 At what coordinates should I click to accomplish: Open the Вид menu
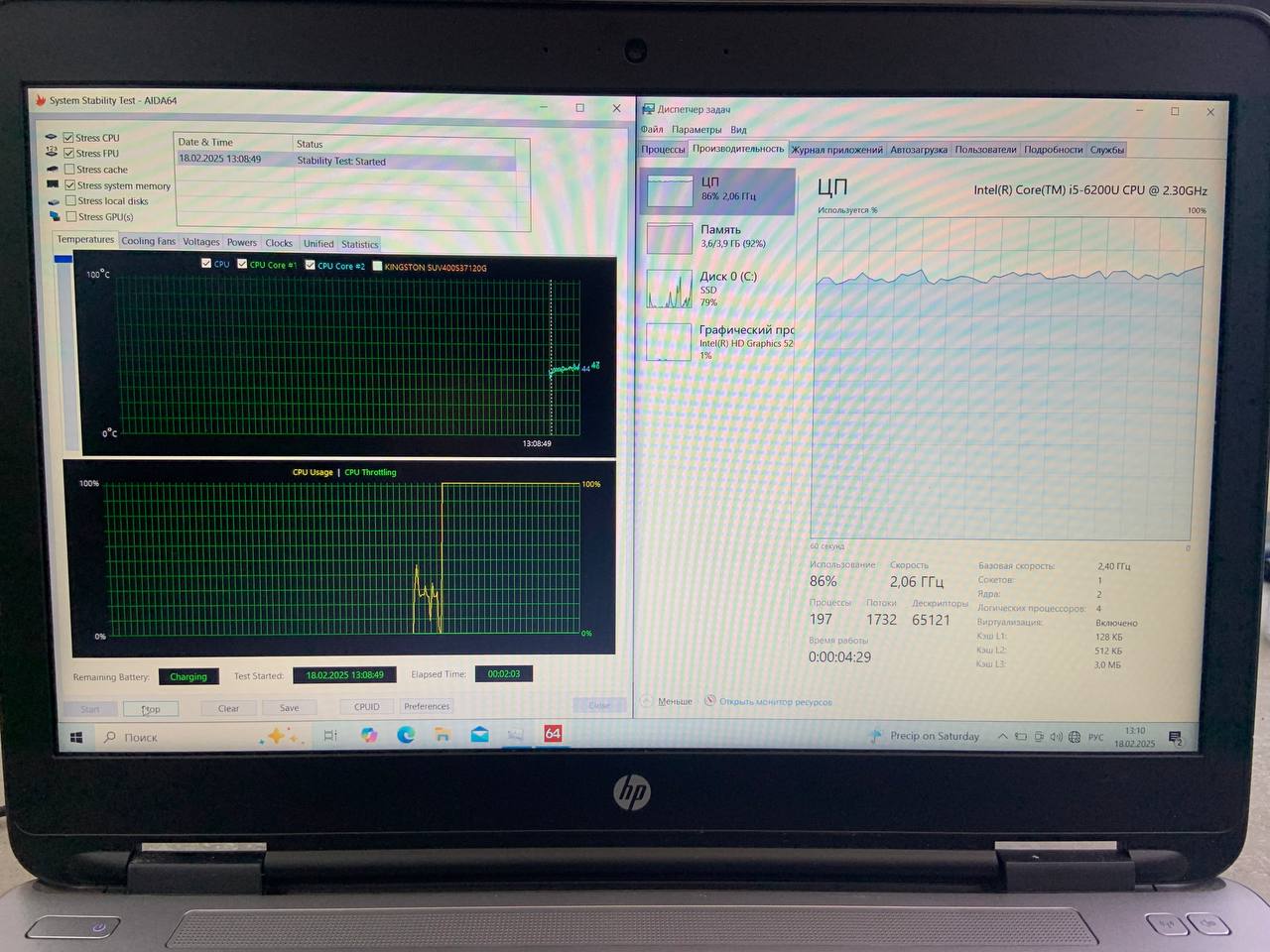[738, 129]
